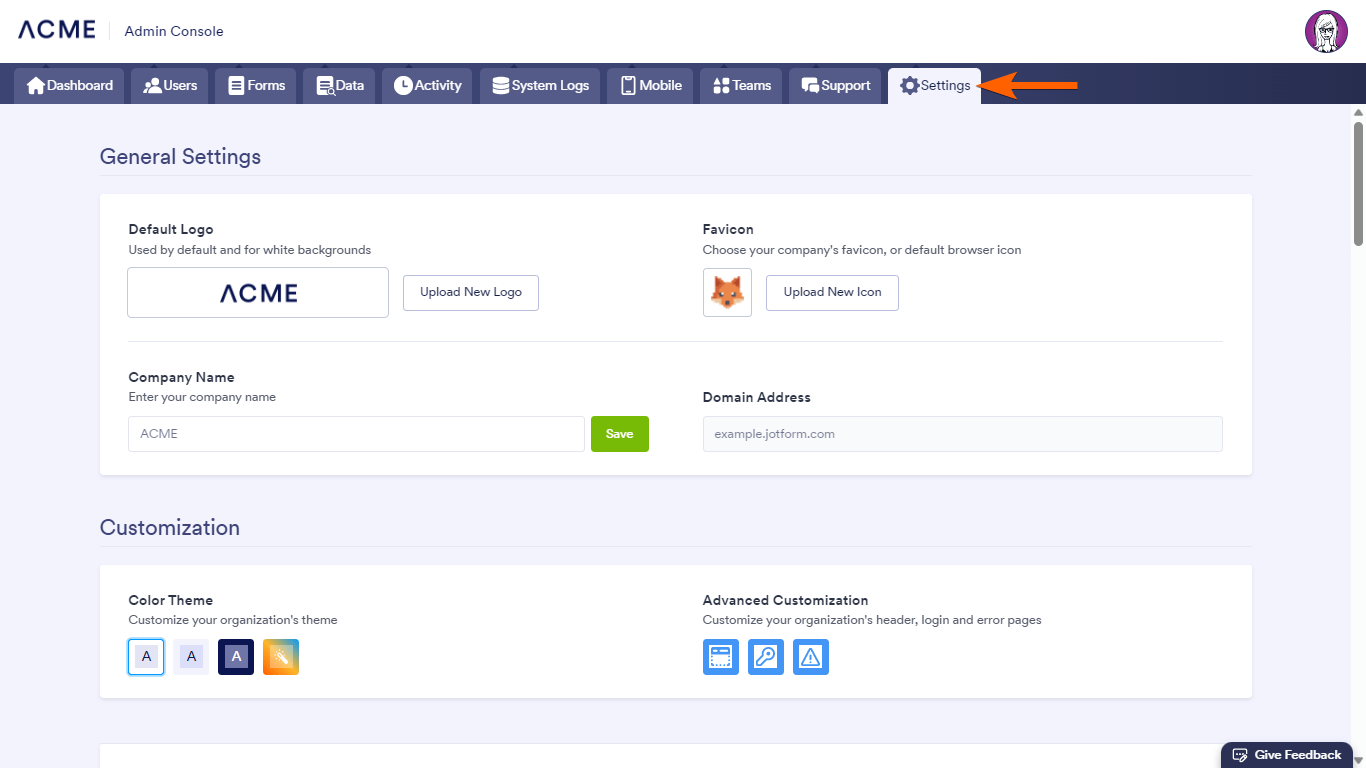The height and width of the screenshot is (768, 1366).
Task: Open the Teams tab
Action: click(x=741, y=86)
